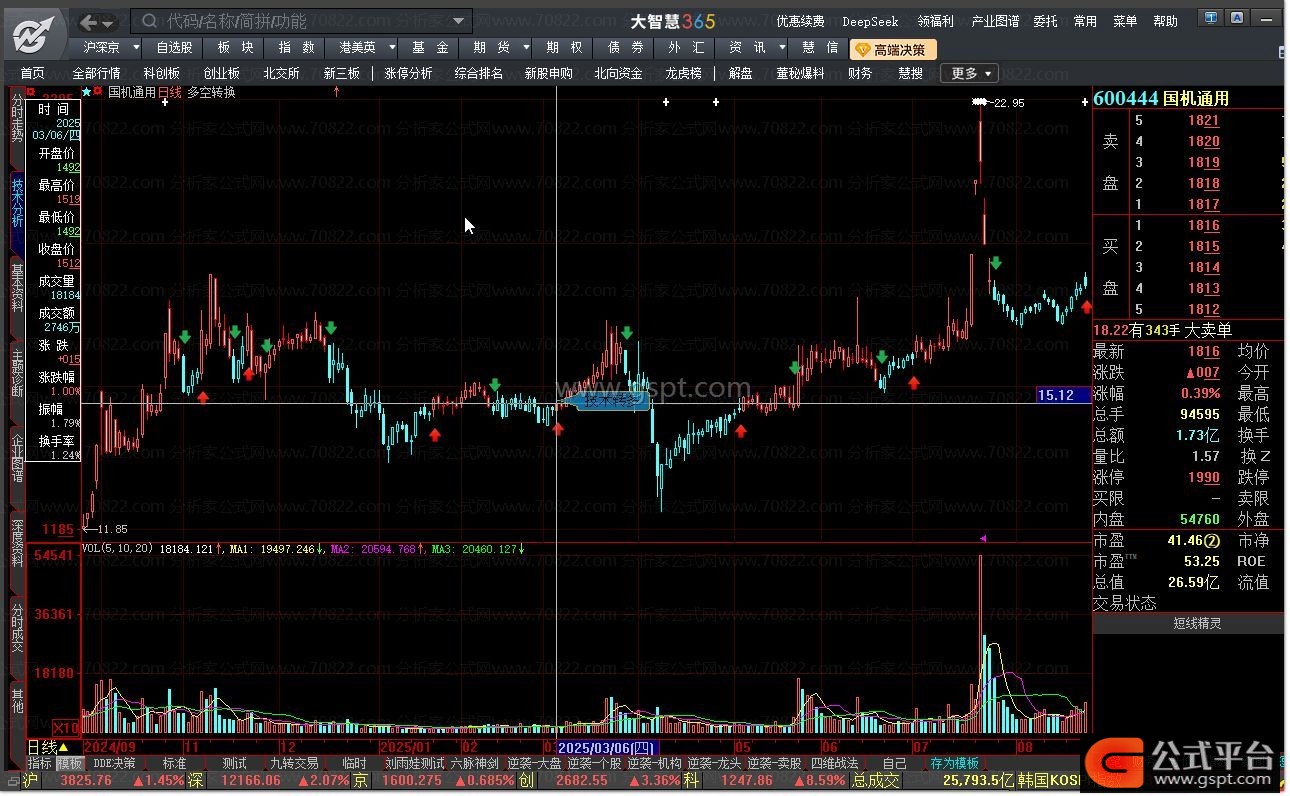Click the 存为模板 button

tap(954, 763)
